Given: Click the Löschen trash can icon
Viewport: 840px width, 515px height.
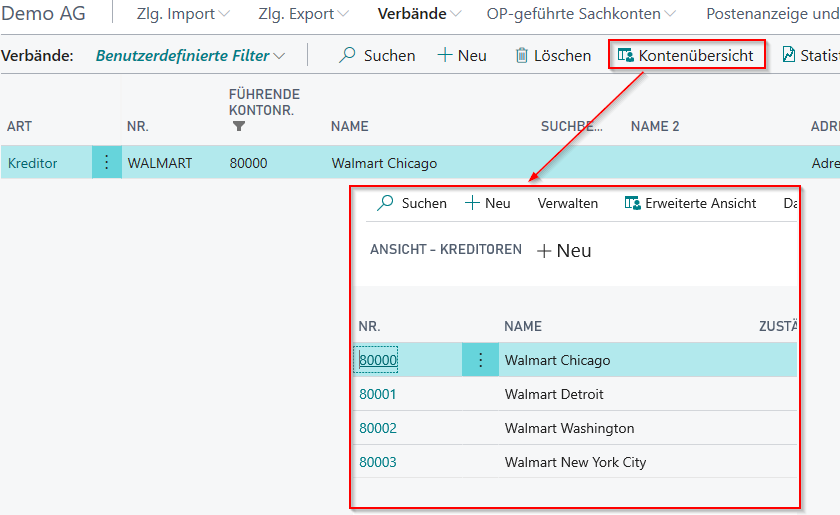Looking at the screenshot, I should point(521,55).
